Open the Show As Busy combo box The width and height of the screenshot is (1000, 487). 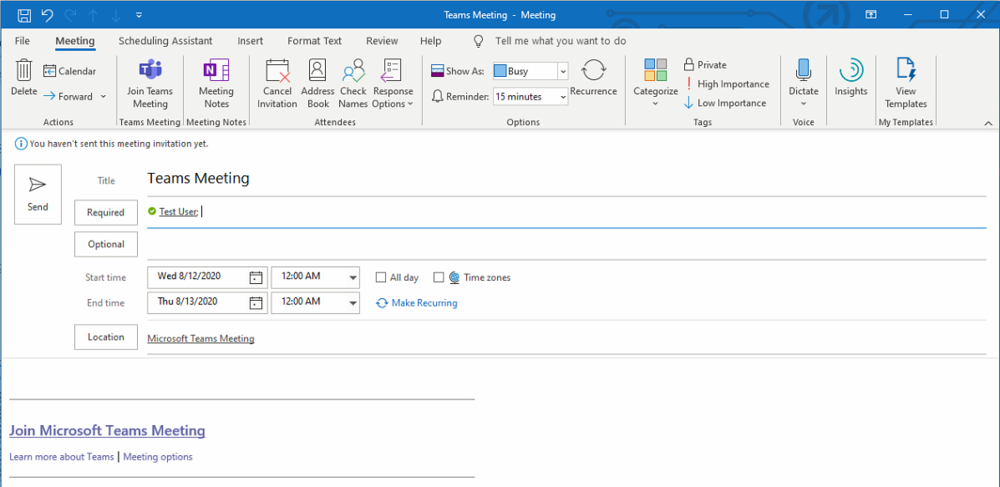[x=531, y=71]
